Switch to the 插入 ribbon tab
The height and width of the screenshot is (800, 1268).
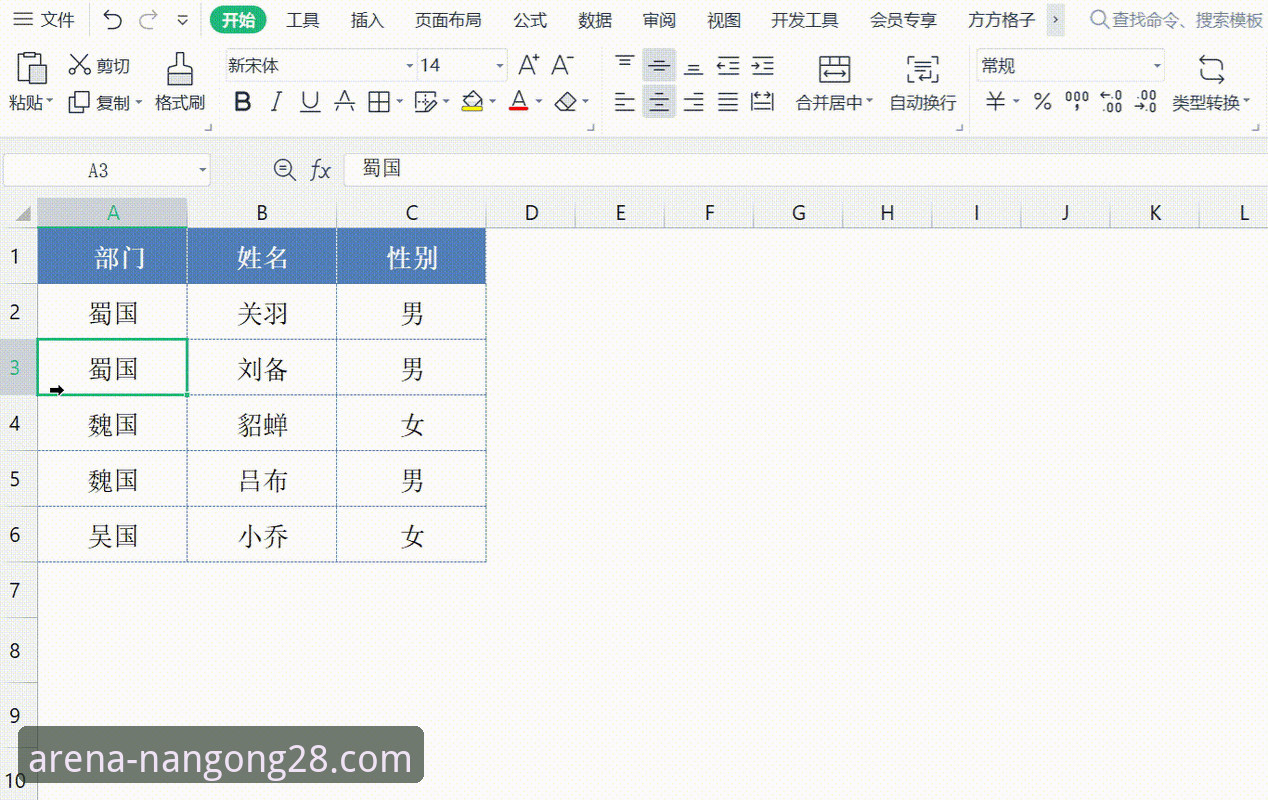367,19
